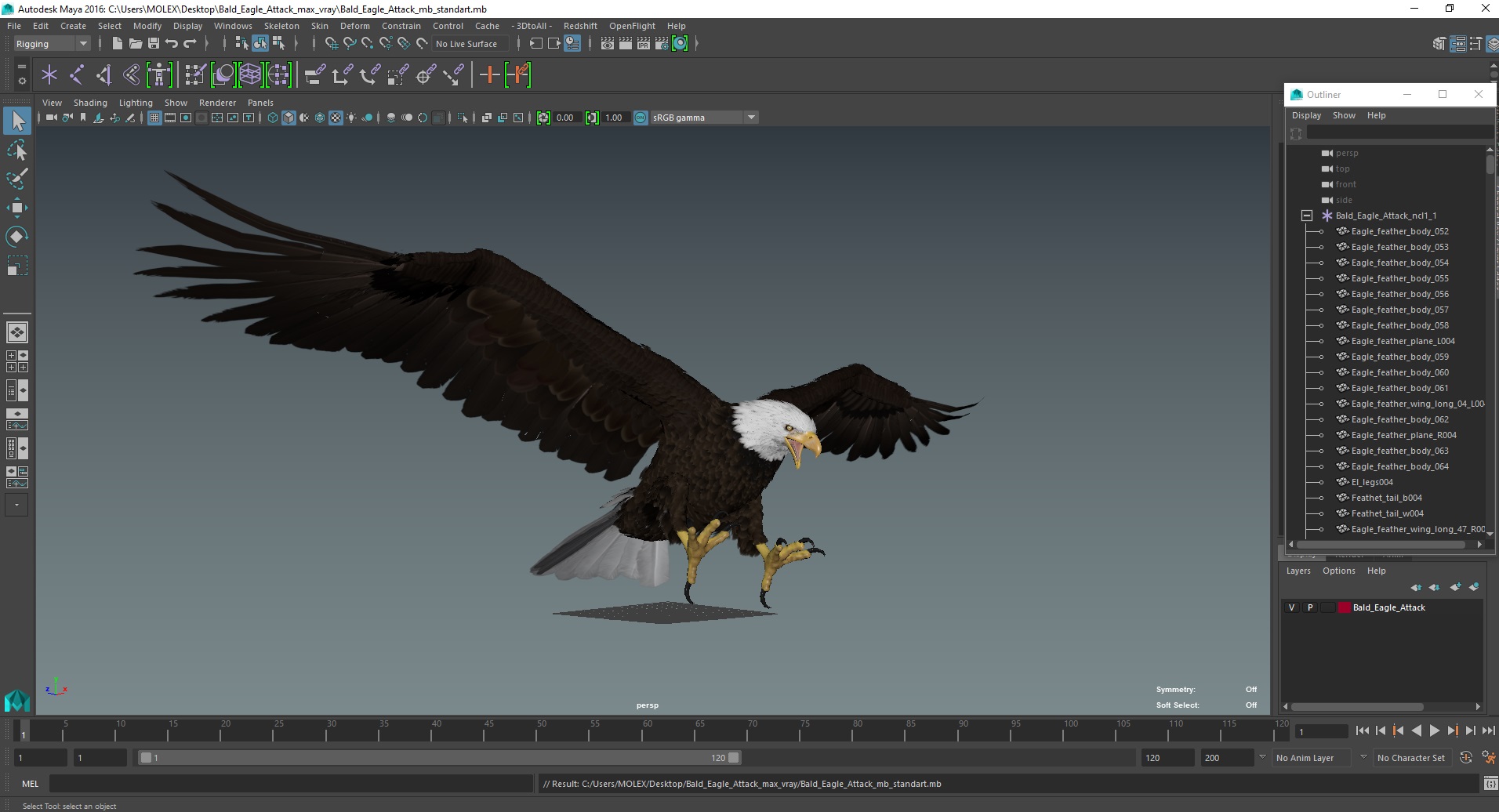Toggle the viewport exposure control icon
Screen dimensions: 1499x812
point(543,118)
